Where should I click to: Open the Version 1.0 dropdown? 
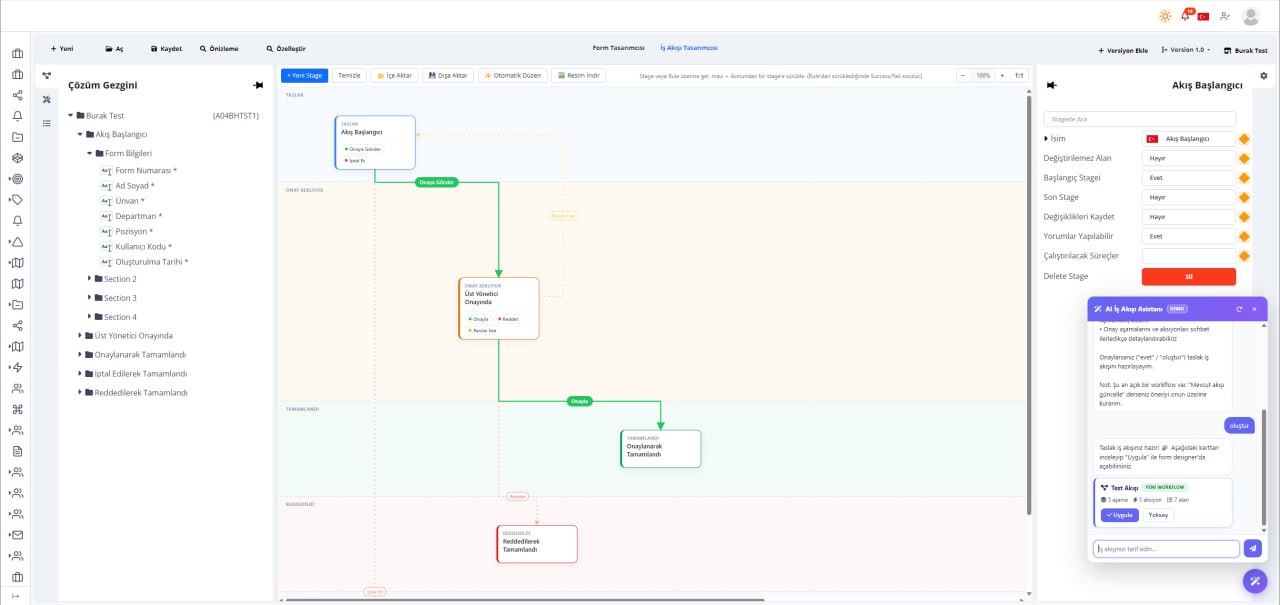pos(1186,49)
